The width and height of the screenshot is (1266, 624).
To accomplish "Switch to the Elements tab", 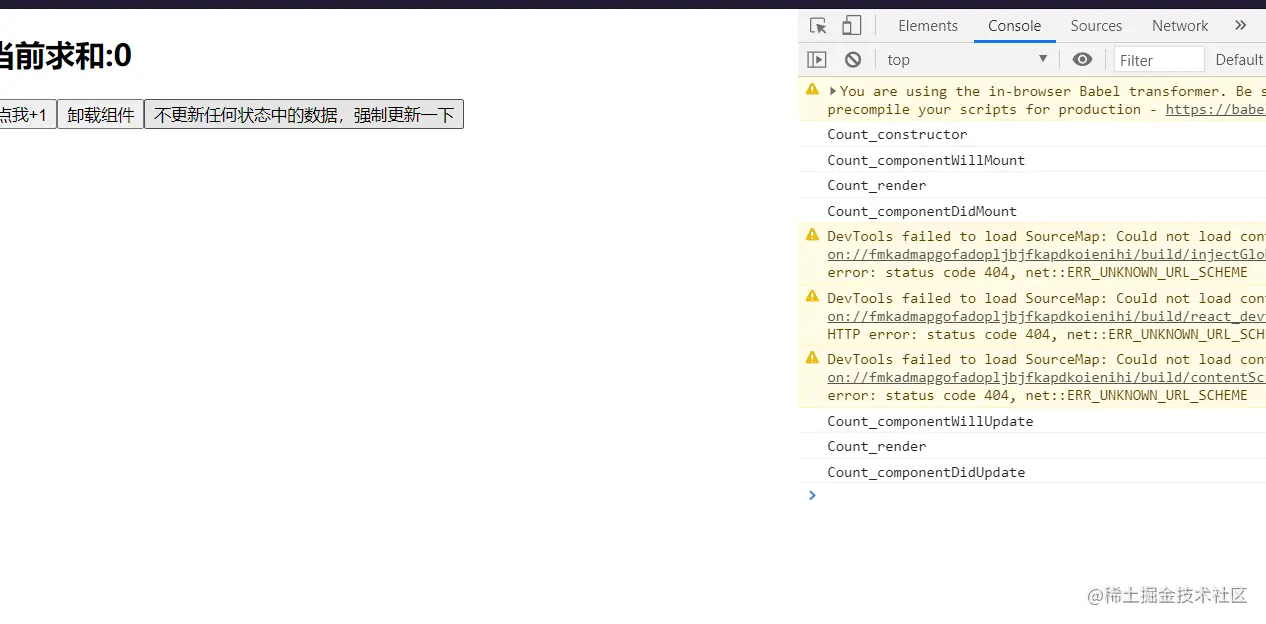I will (928, 26).
